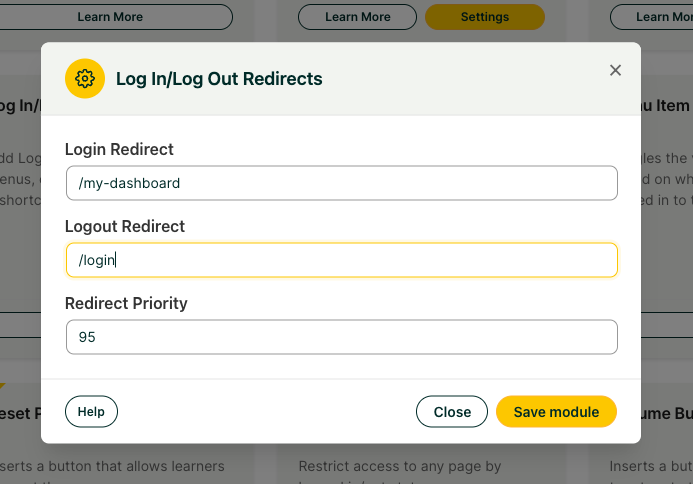Focus the Login Redirect field containing /my-dashboard

point(342,183)
